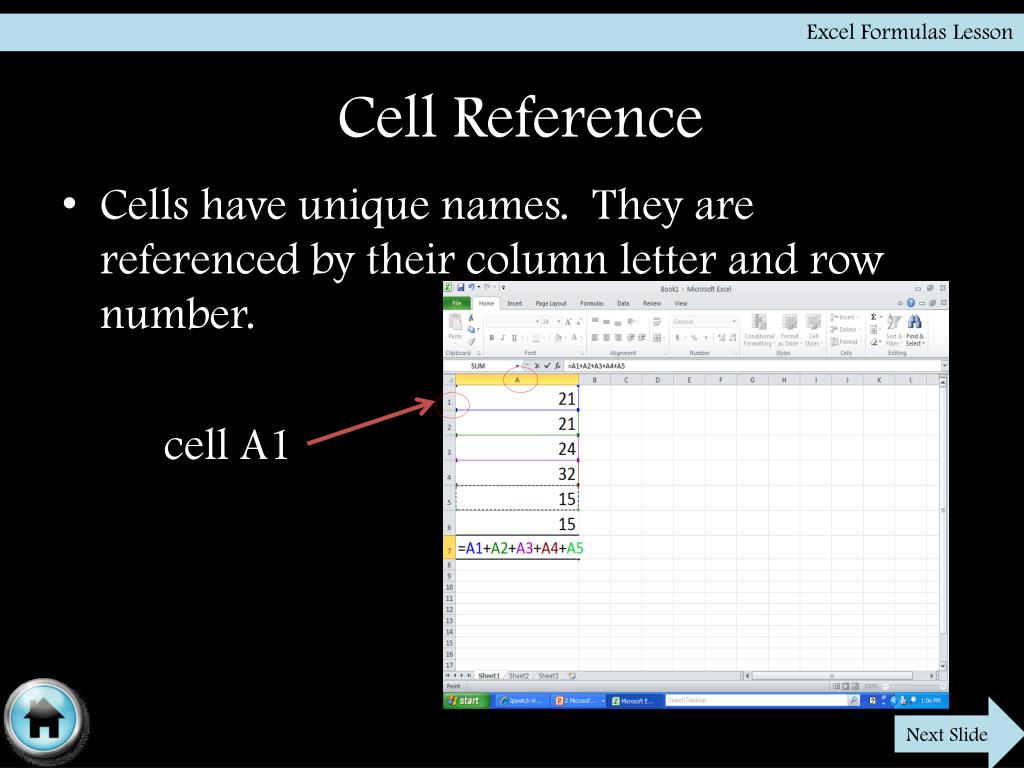This screenshot has width=1024, height=768.
Task: Open the Cell Styles gallery
Action: point(813,330)
